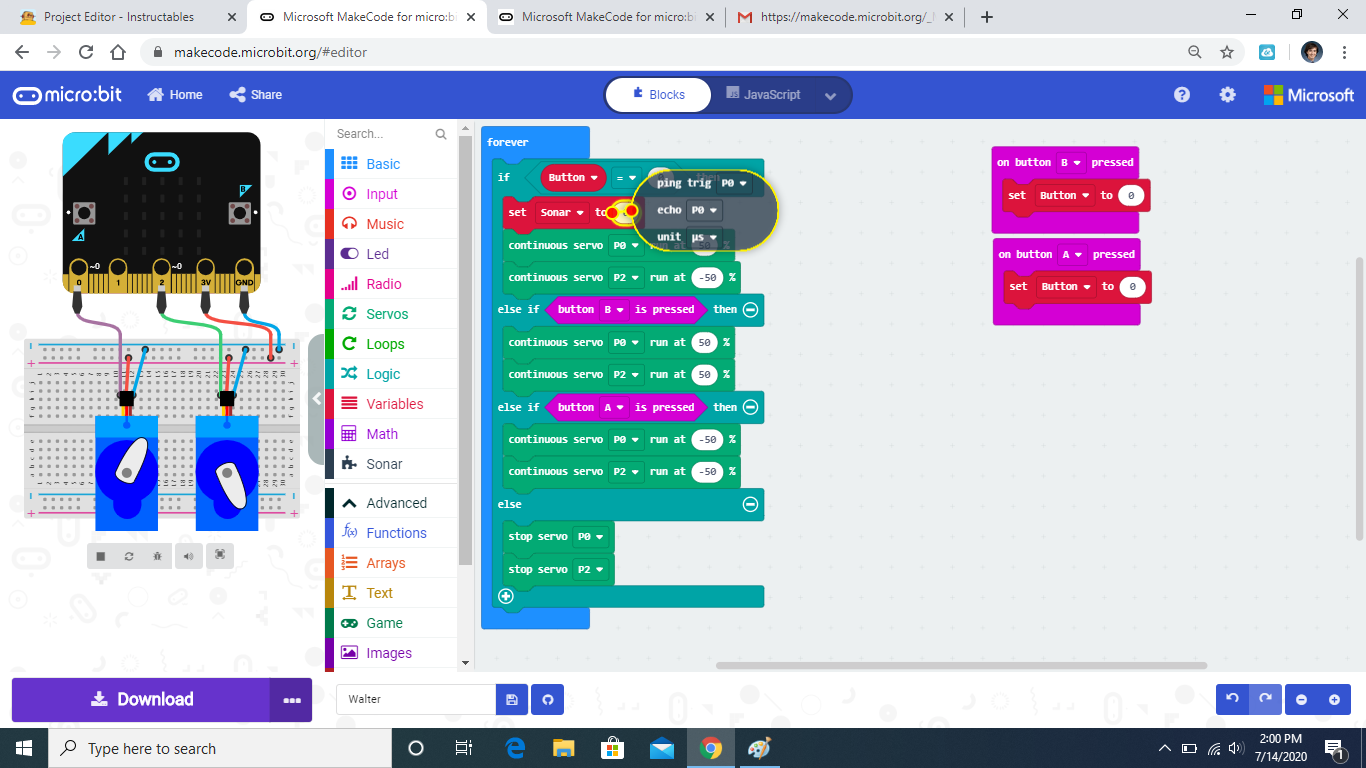Click the project name field Walter

[416, 699]
